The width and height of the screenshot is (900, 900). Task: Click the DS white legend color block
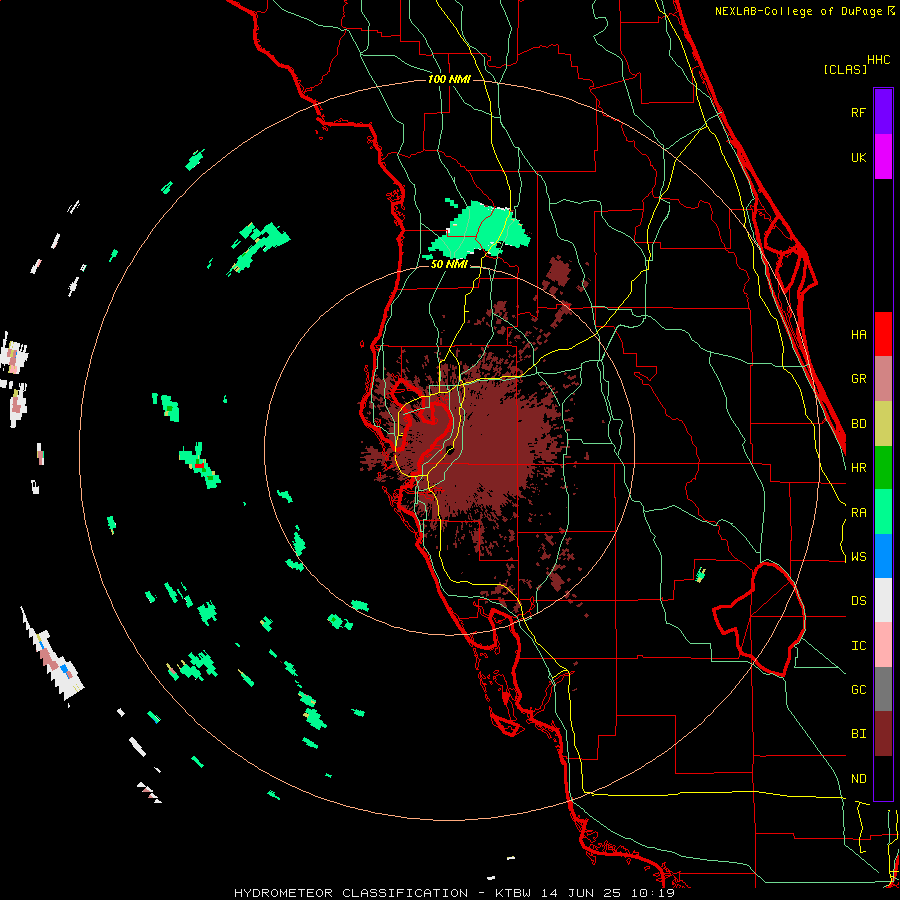(883, 600)
